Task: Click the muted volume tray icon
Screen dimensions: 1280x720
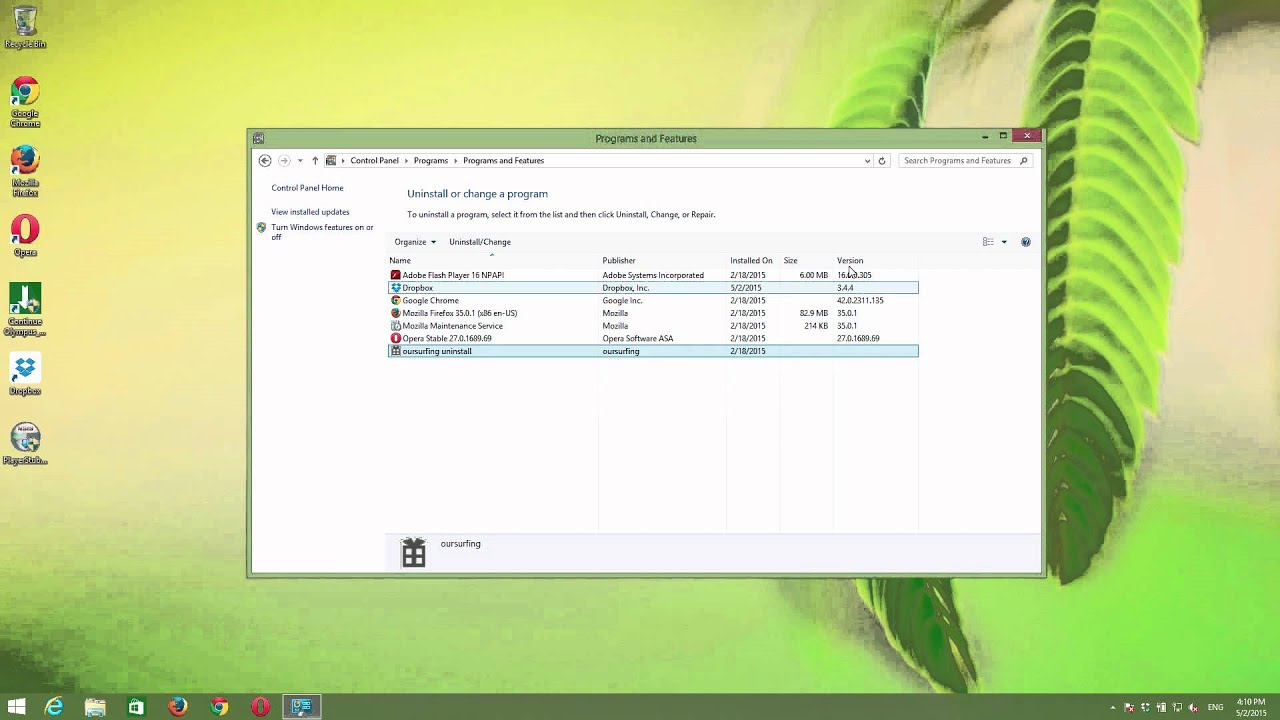Action: [x=1193, y=707]
